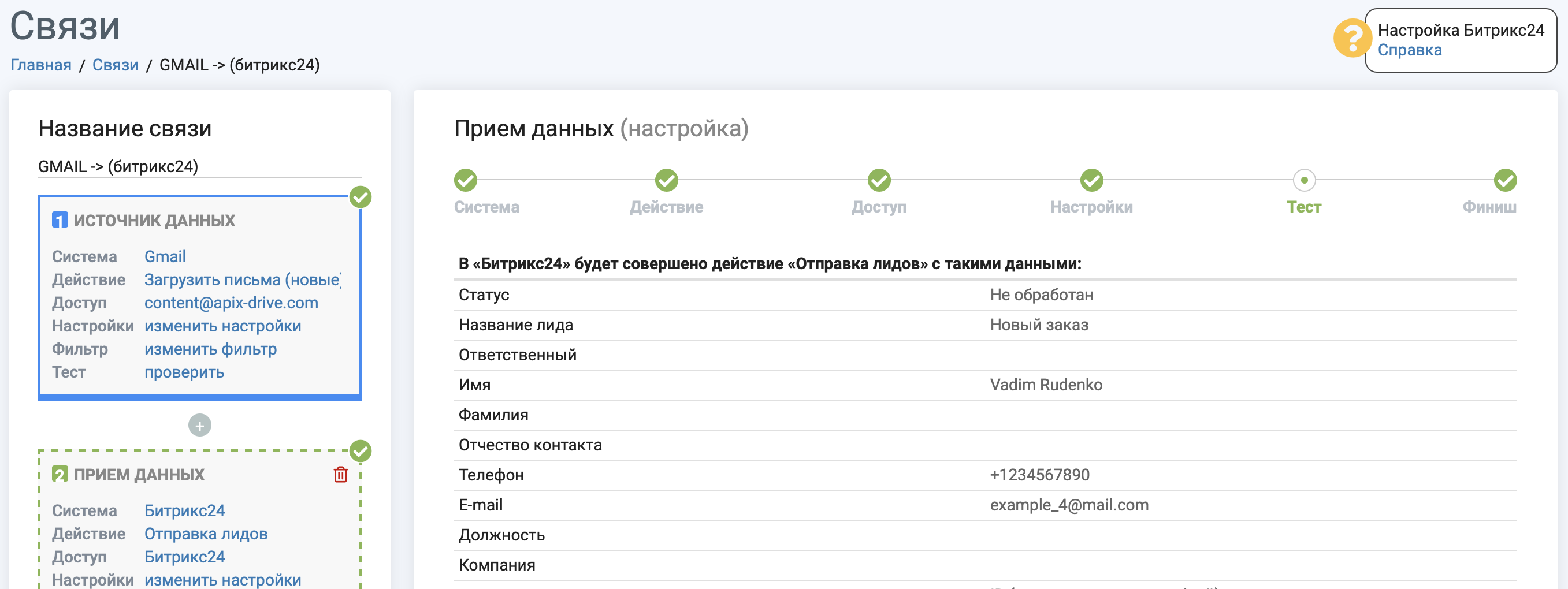Click the green checkmark on the source data block
Screen dimensions: 1568x589
pos(361,197)
